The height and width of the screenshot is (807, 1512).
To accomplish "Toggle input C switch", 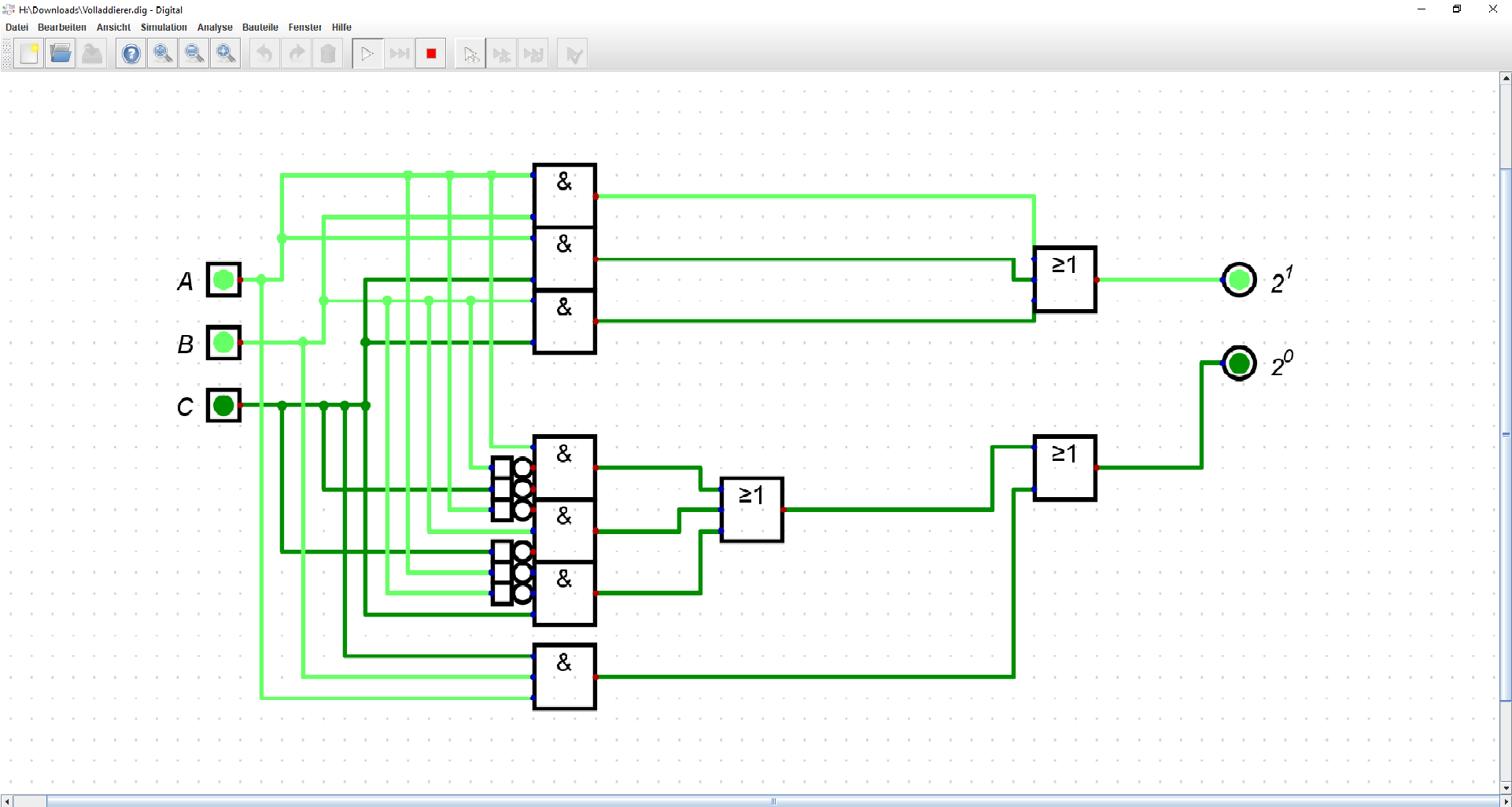I will [x=223, y=406].
